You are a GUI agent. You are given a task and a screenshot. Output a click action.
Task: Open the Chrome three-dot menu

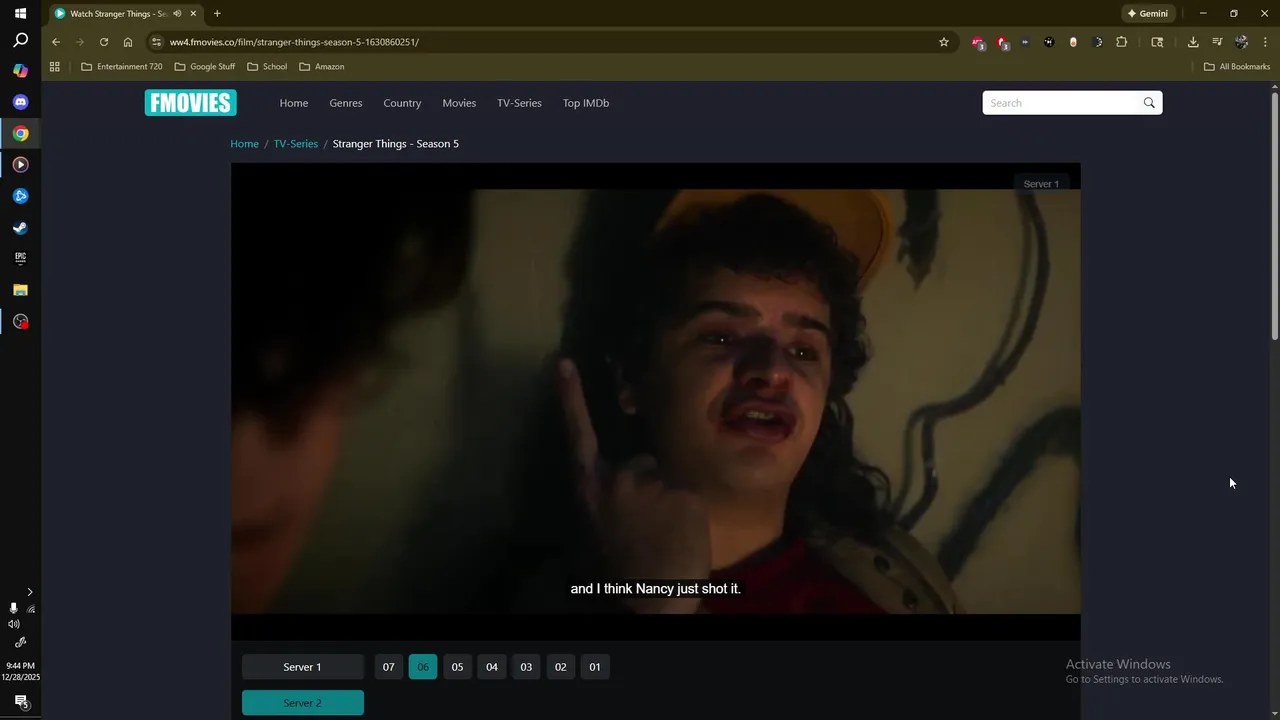coord(1265,42)
